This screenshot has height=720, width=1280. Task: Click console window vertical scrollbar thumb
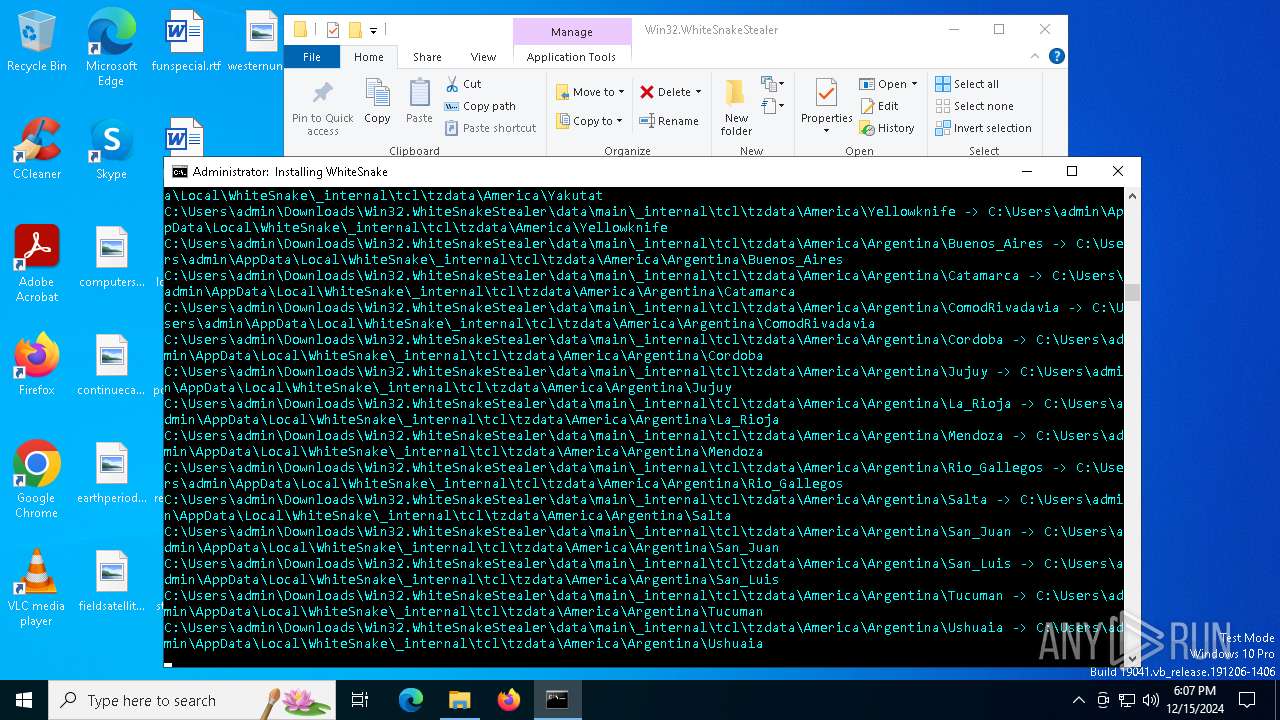1132,293
